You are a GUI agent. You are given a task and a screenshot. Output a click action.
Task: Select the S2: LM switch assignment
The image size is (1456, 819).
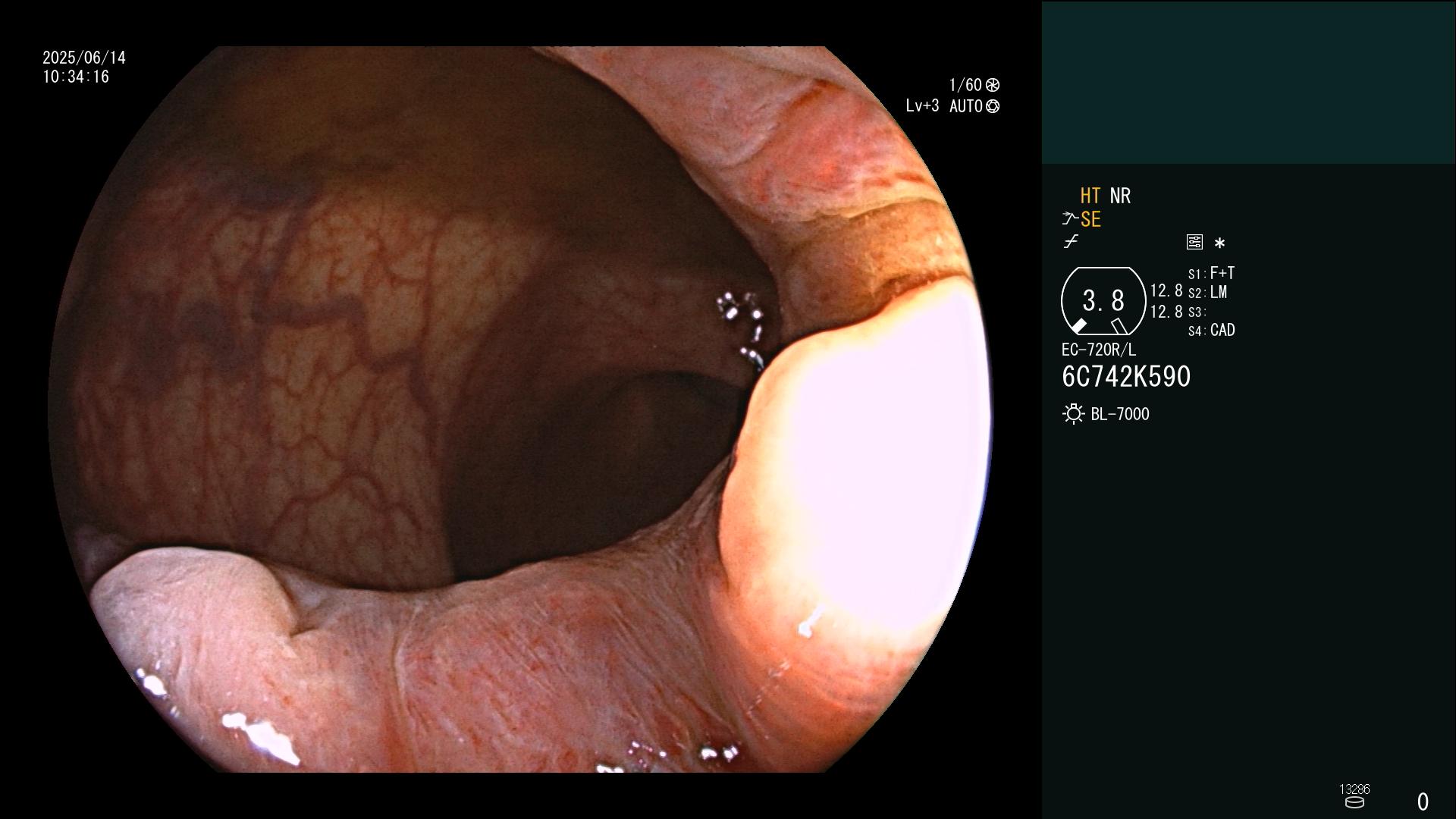click(x=1207, y=293)
